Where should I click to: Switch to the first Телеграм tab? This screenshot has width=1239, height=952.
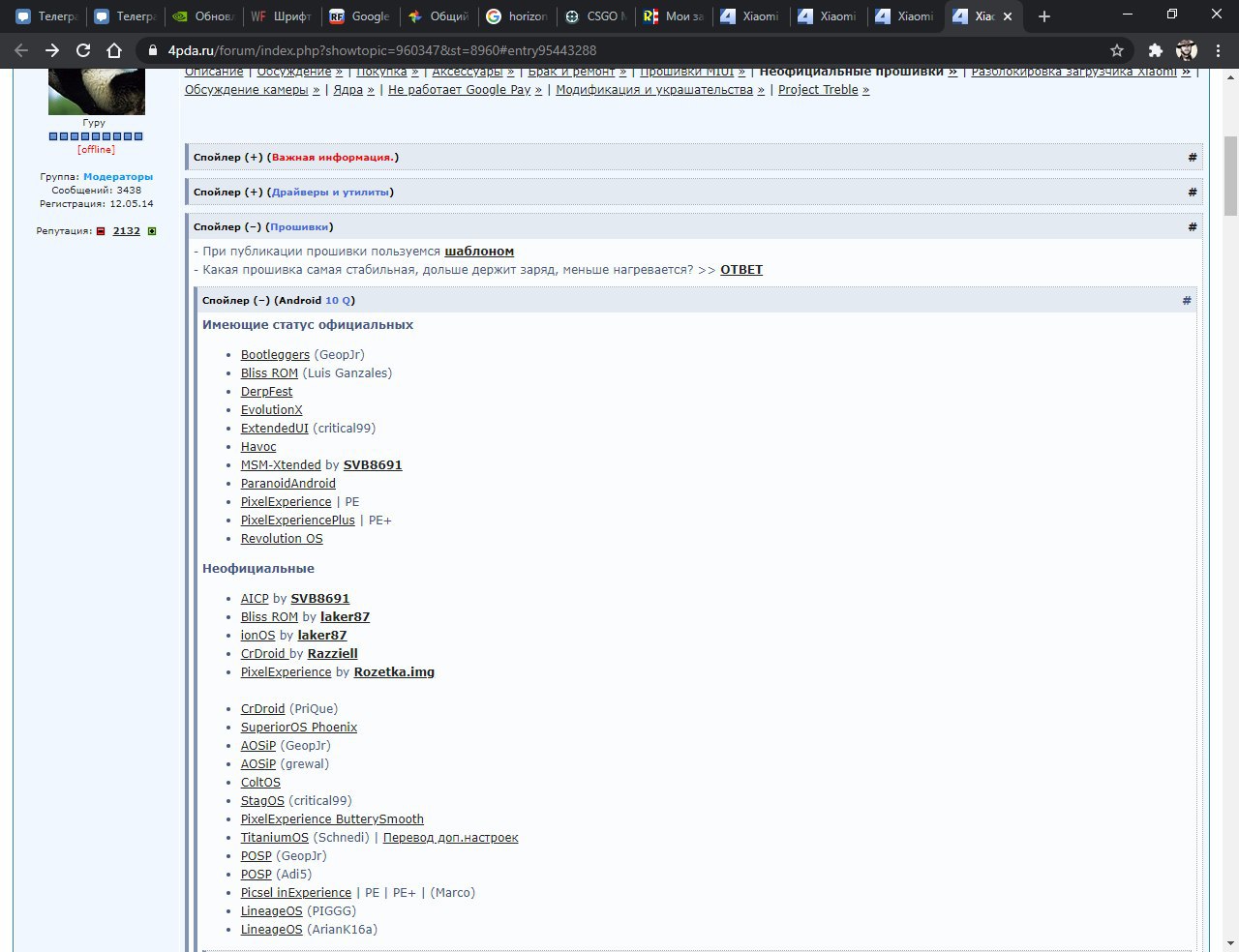click(x=46, y=16)
